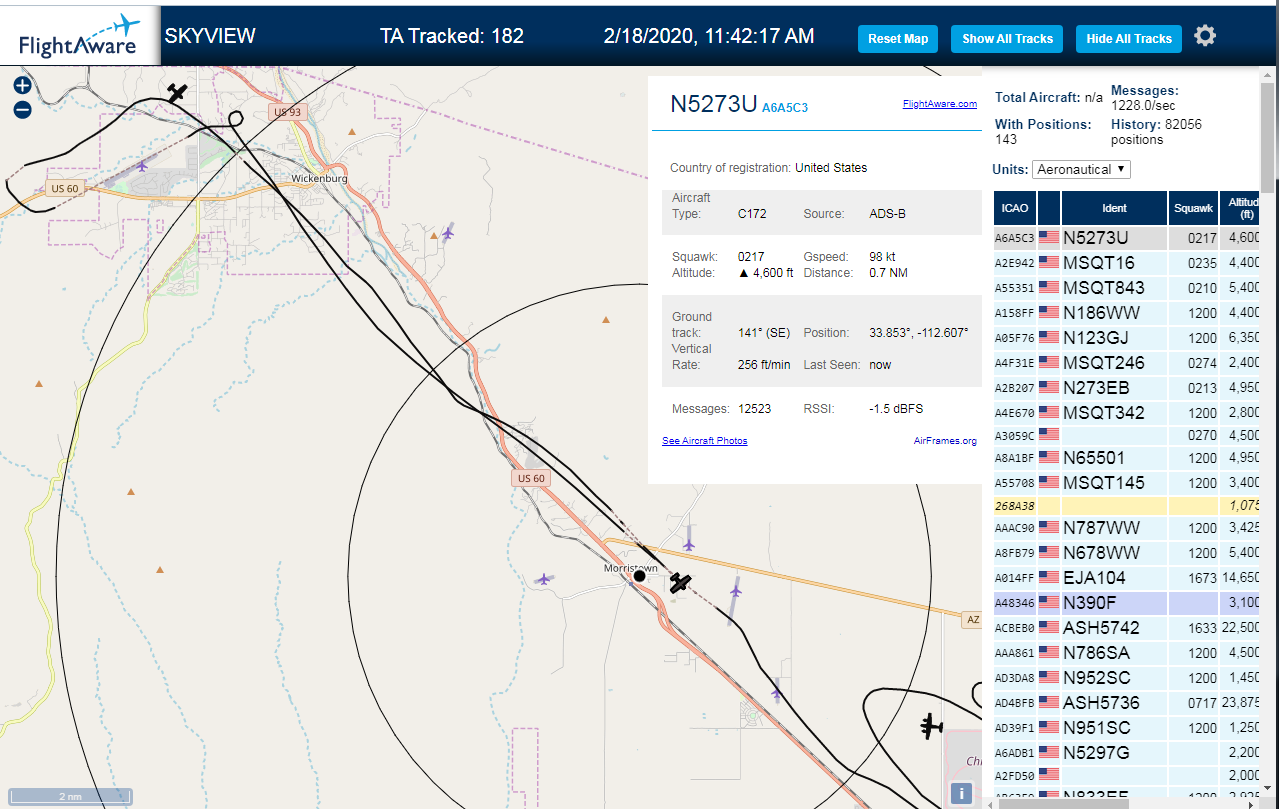
Task: Click Show All Tracks button
Action: [x=1007, y=39]
